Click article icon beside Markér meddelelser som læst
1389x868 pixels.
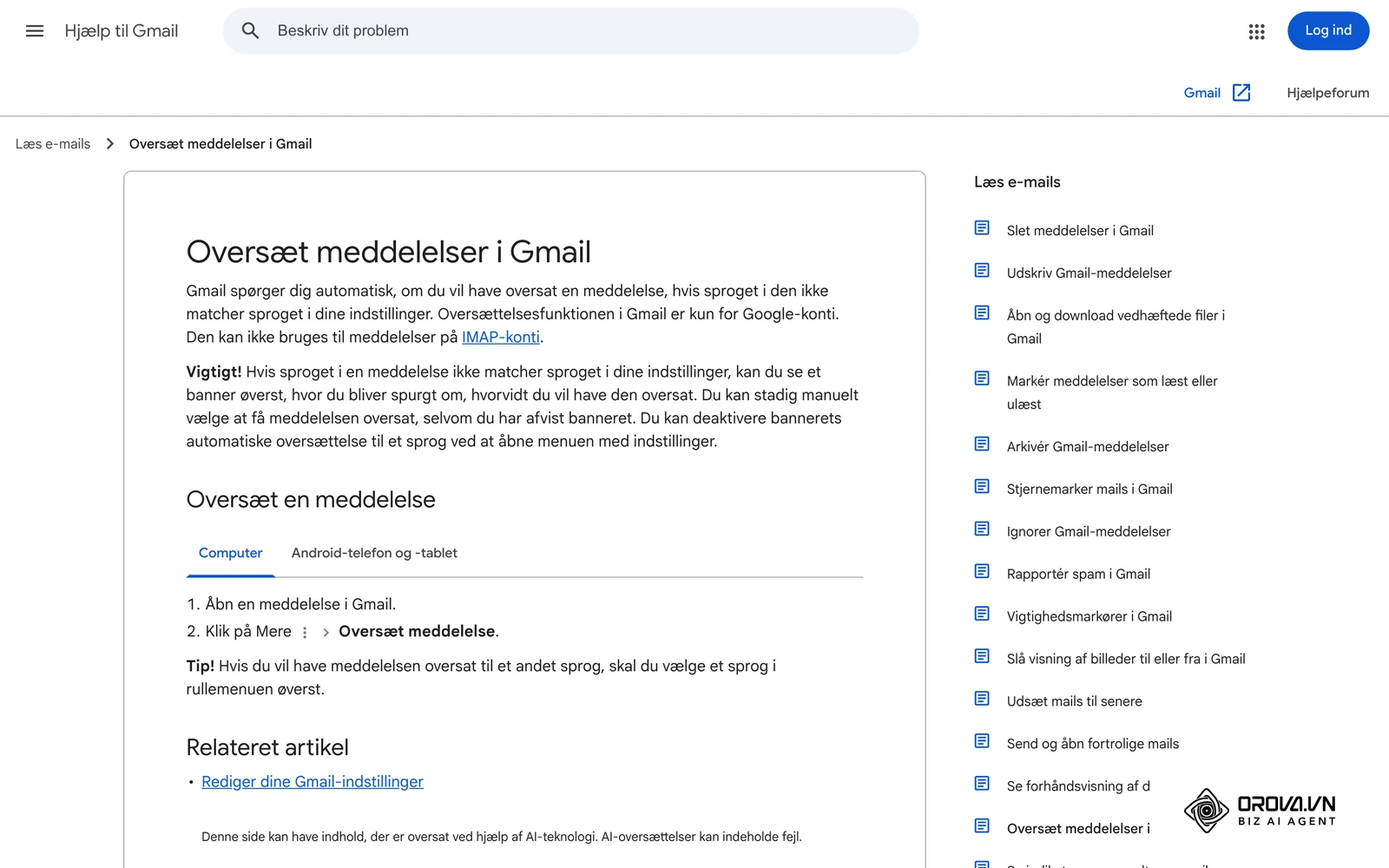click(x=982, y=379)
